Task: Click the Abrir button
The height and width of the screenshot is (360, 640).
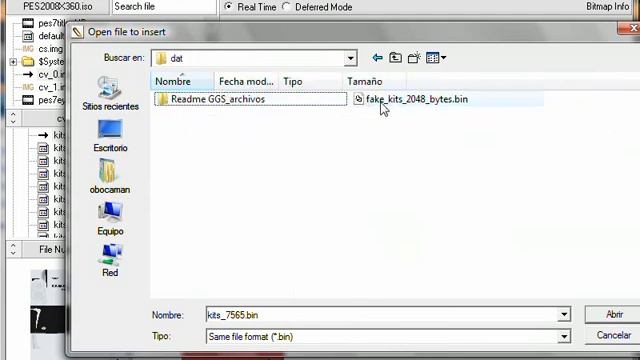Action: point(614,314)
